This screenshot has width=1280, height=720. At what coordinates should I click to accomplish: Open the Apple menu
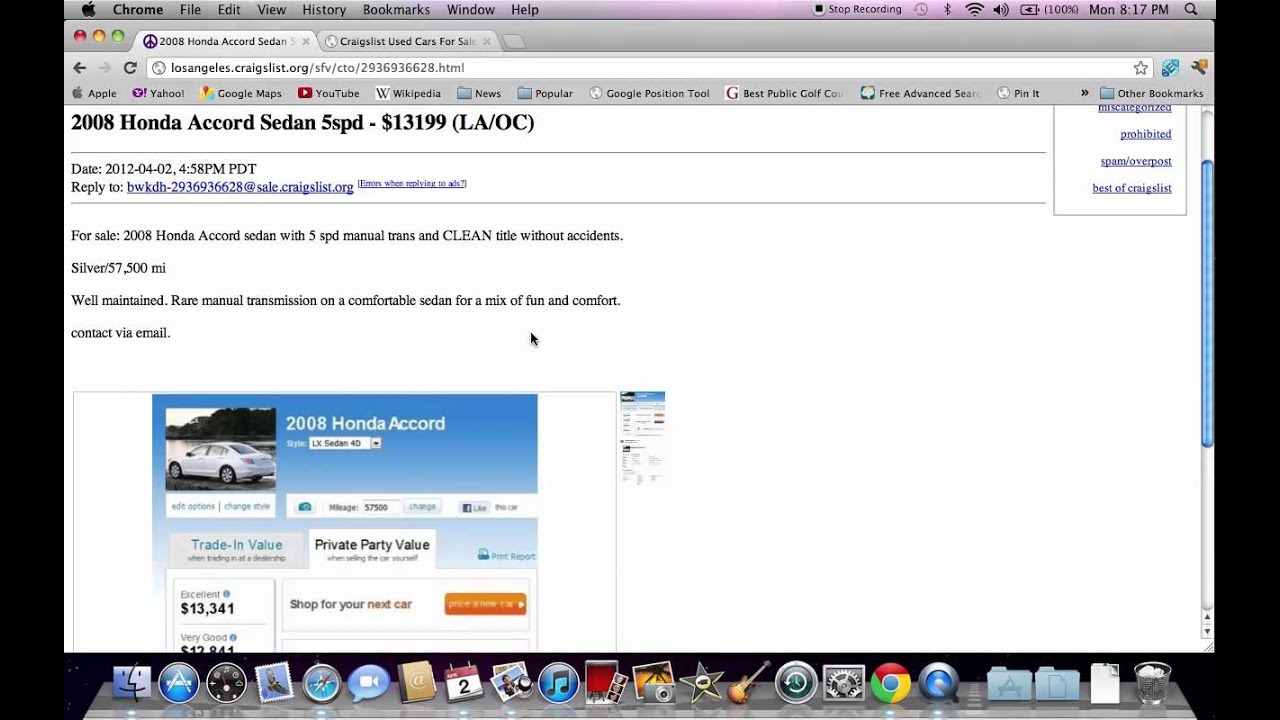pyautogui.click(x=88, y=9)
